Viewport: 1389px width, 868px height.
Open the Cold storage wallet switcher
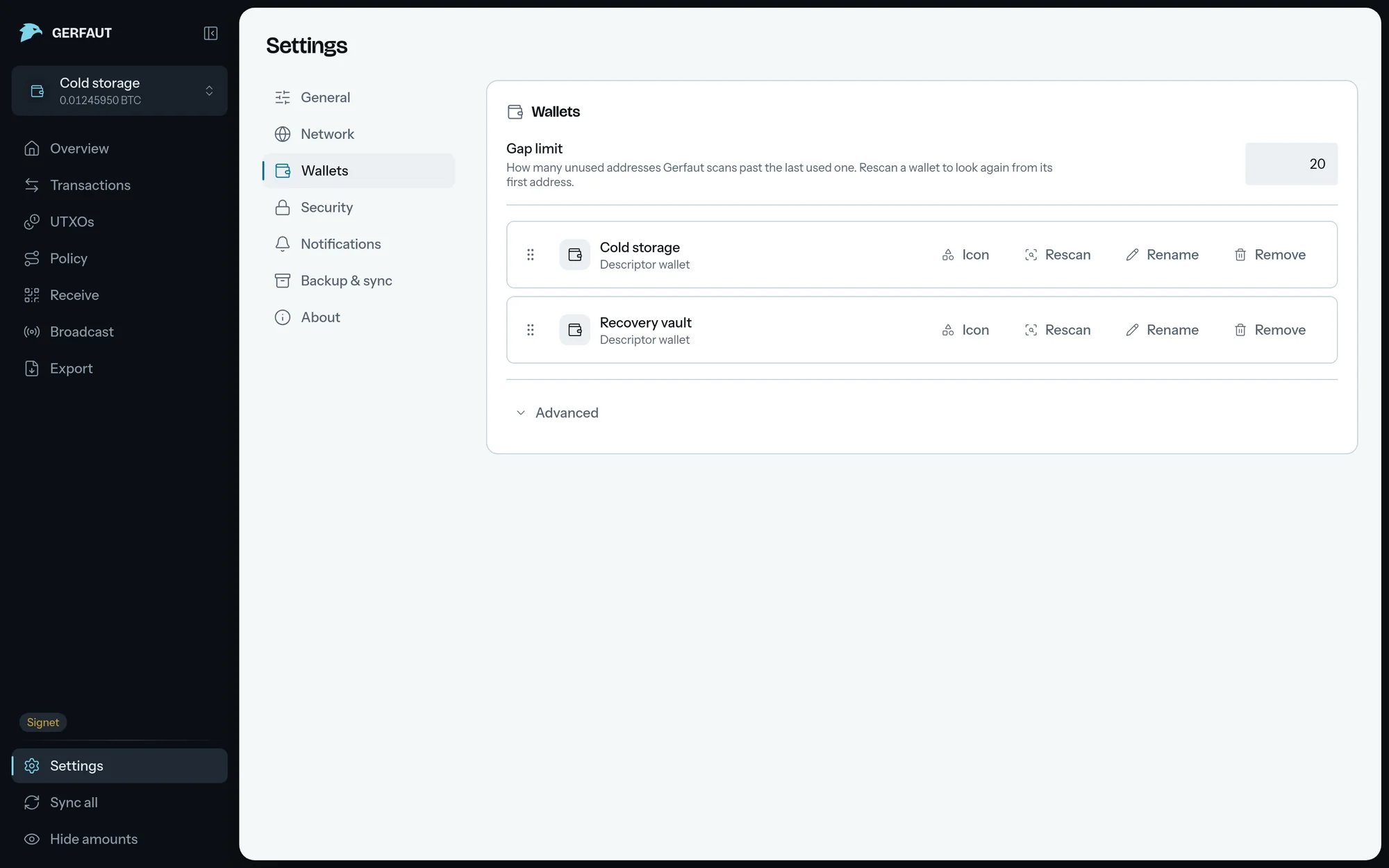[119, 91]
